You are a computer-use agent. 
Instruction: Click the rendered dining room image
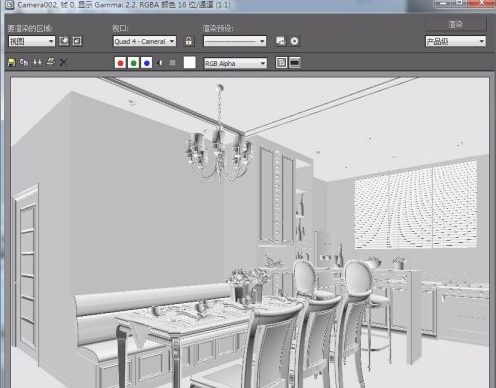click(250, 233)
